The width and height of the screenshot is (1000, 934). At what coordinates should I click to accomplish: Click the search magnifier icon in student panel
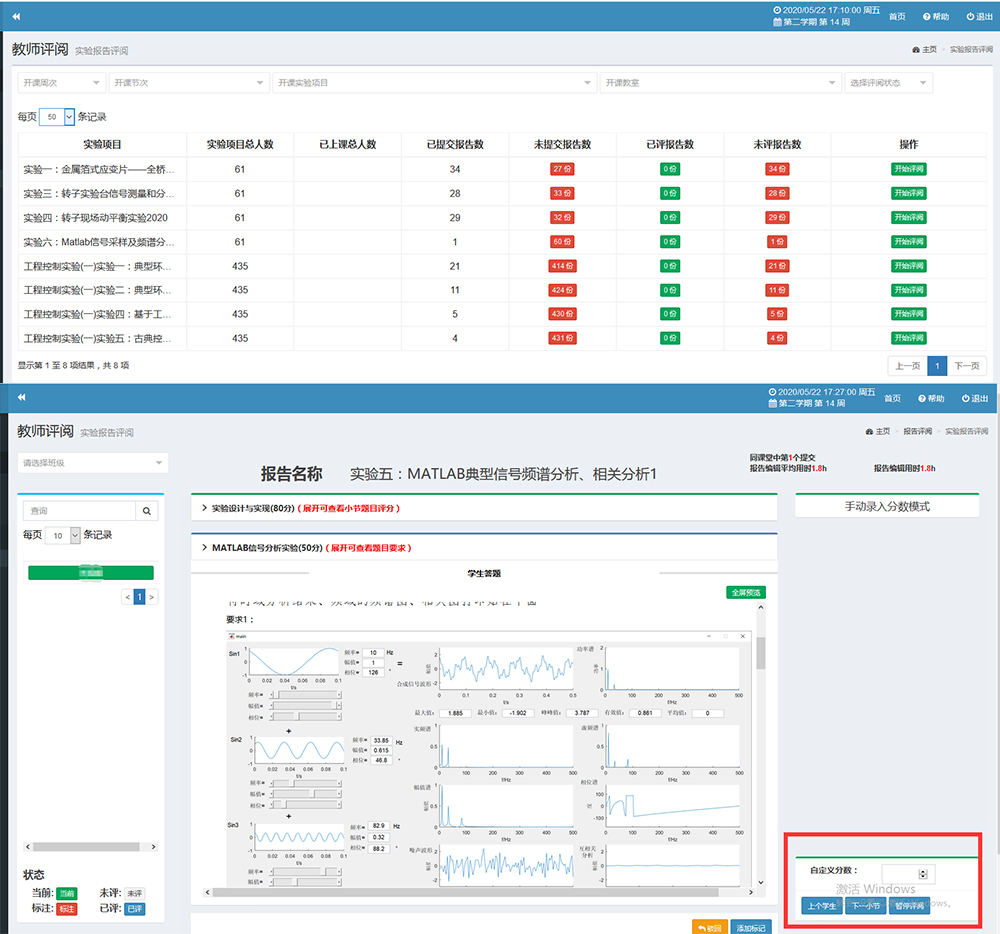pyautogui.click(x=146, y=511)
